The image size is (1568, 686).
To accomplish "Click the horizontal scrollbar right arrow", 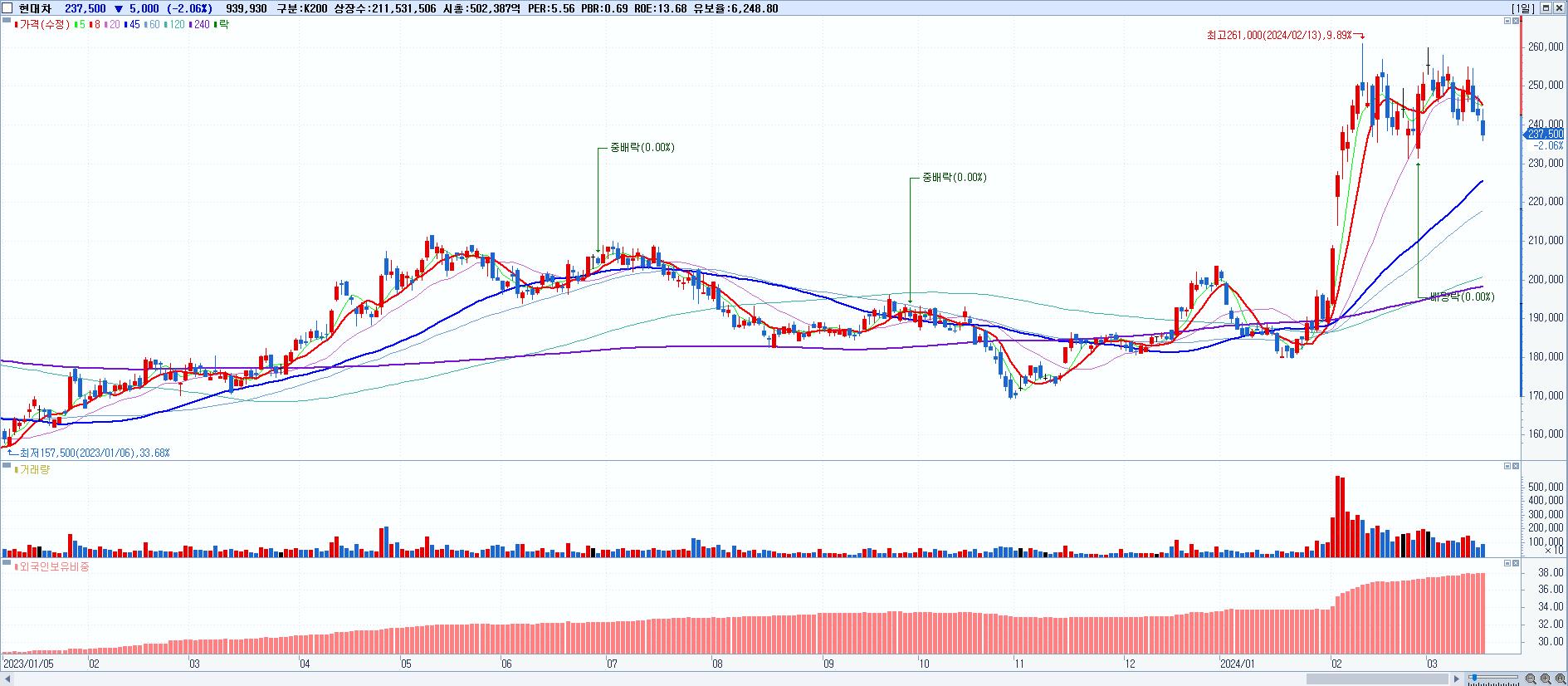I will click(1456, 679).
